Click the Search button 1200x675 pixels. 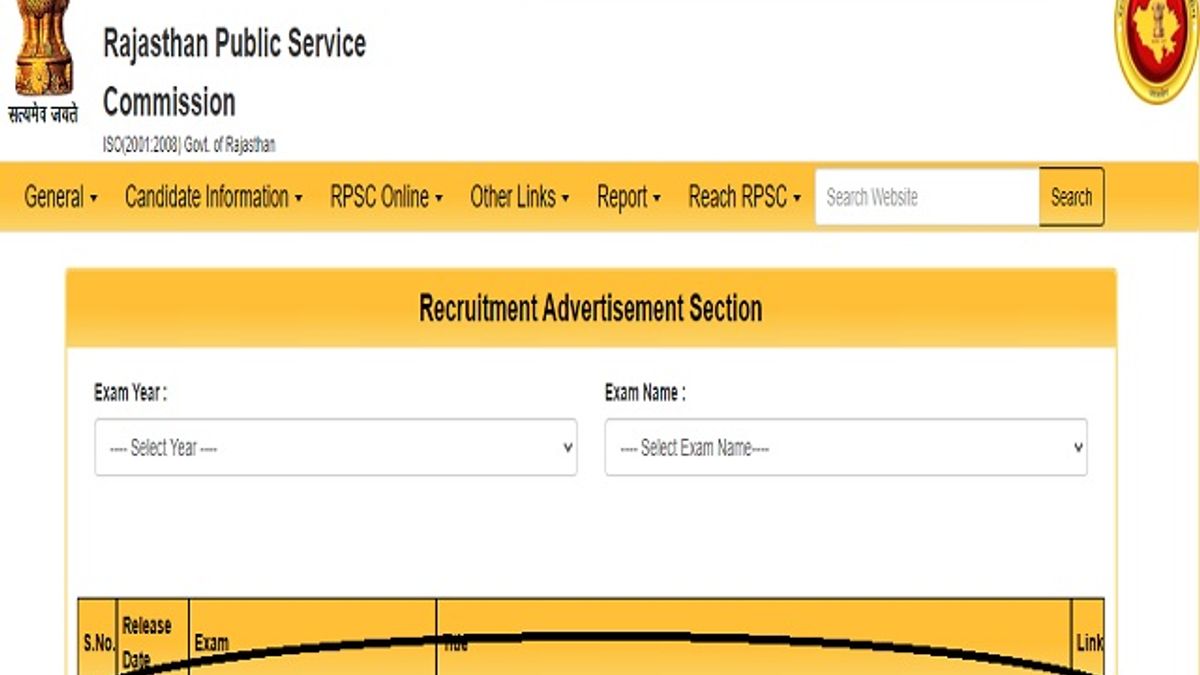click(x=1072, y=197)
